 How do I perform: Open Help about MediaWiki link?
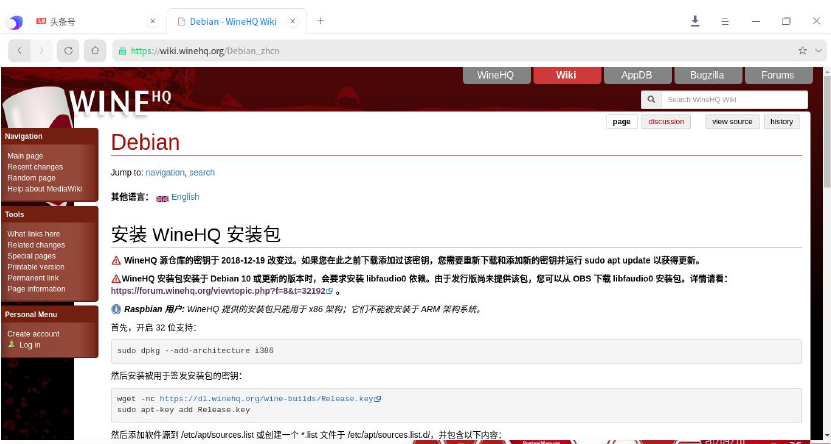point(45,189)
